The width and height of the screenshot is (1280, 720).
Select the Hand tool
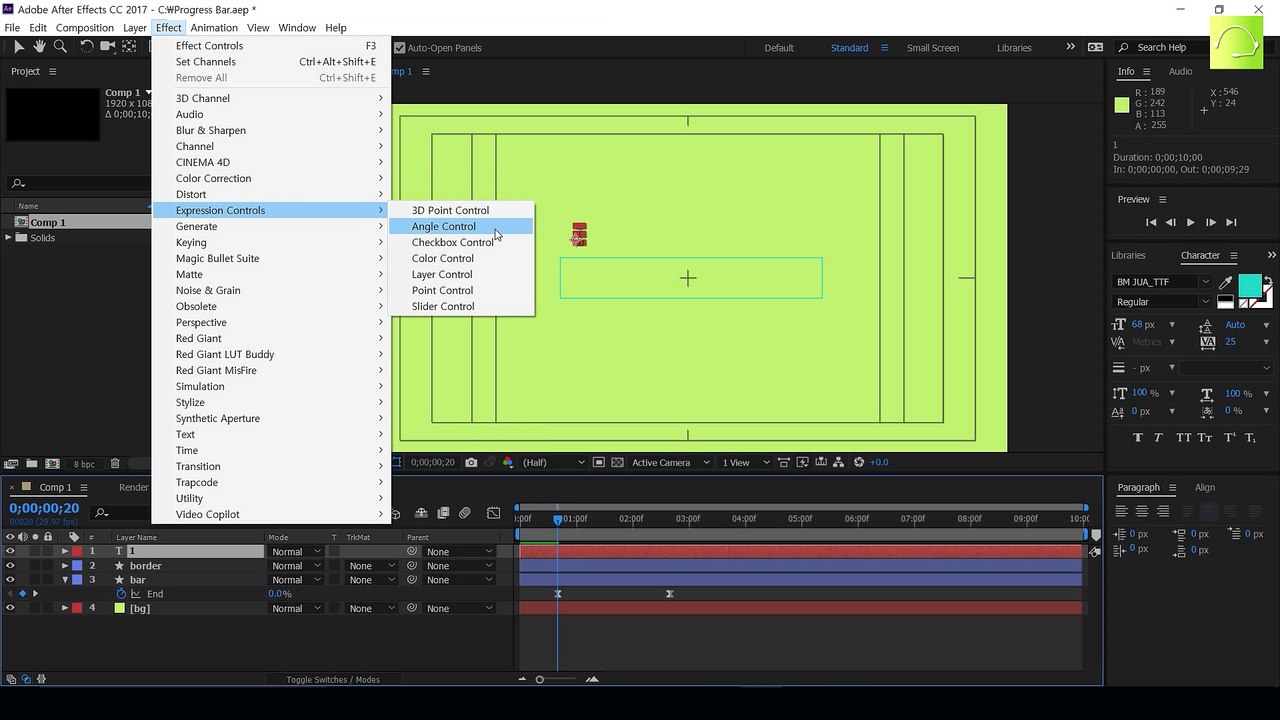39,47
